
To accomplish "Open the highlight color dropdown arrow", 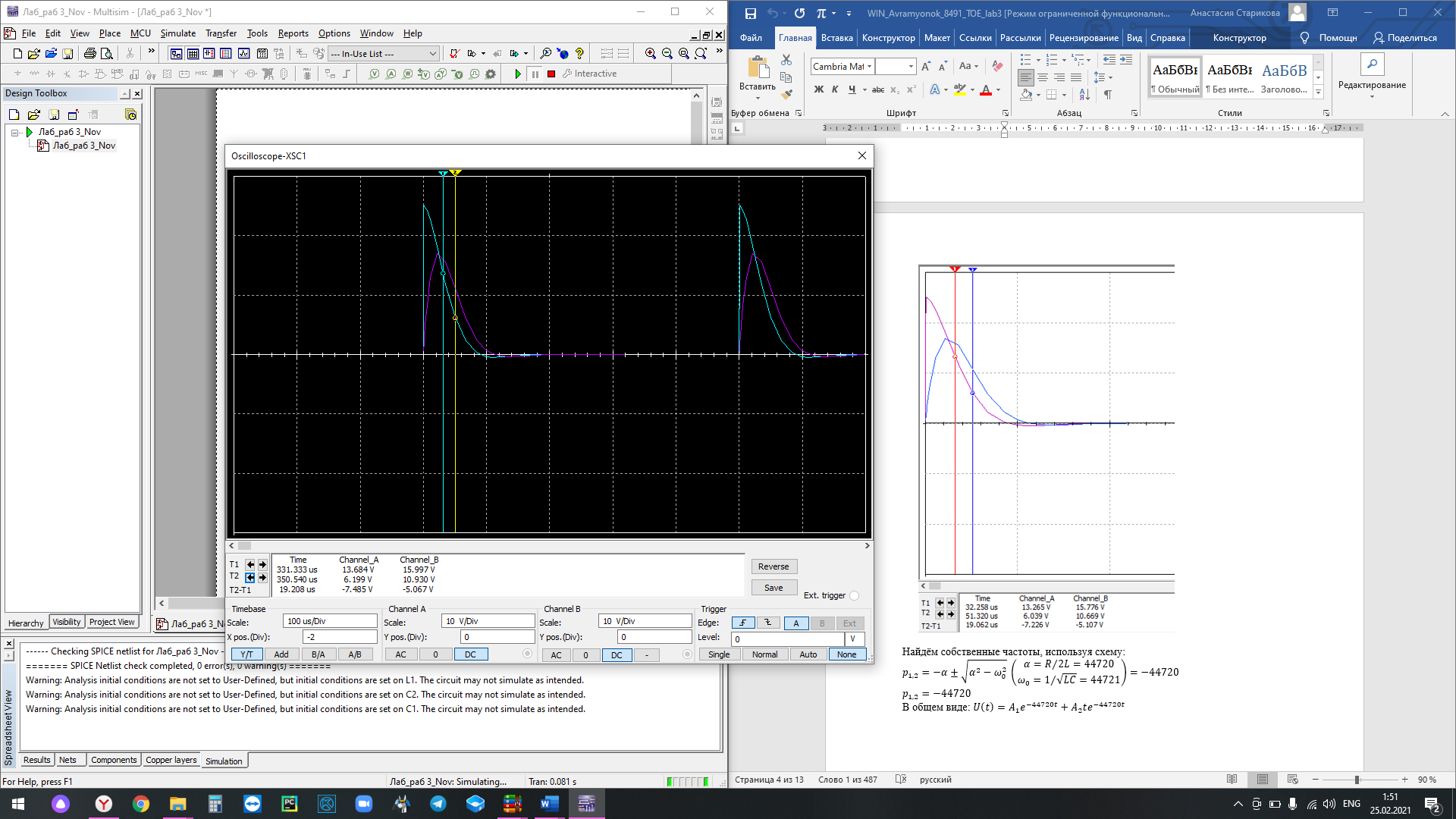I will click(x=972, y=89).
